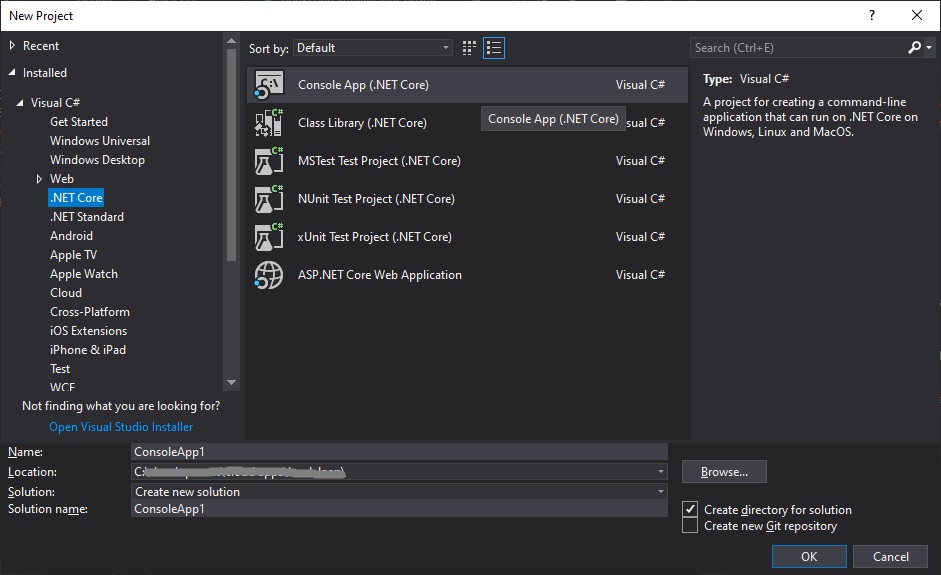Click the Solution name input field
The height and width of the screenshot is (575, 941).
pos(399,509)
